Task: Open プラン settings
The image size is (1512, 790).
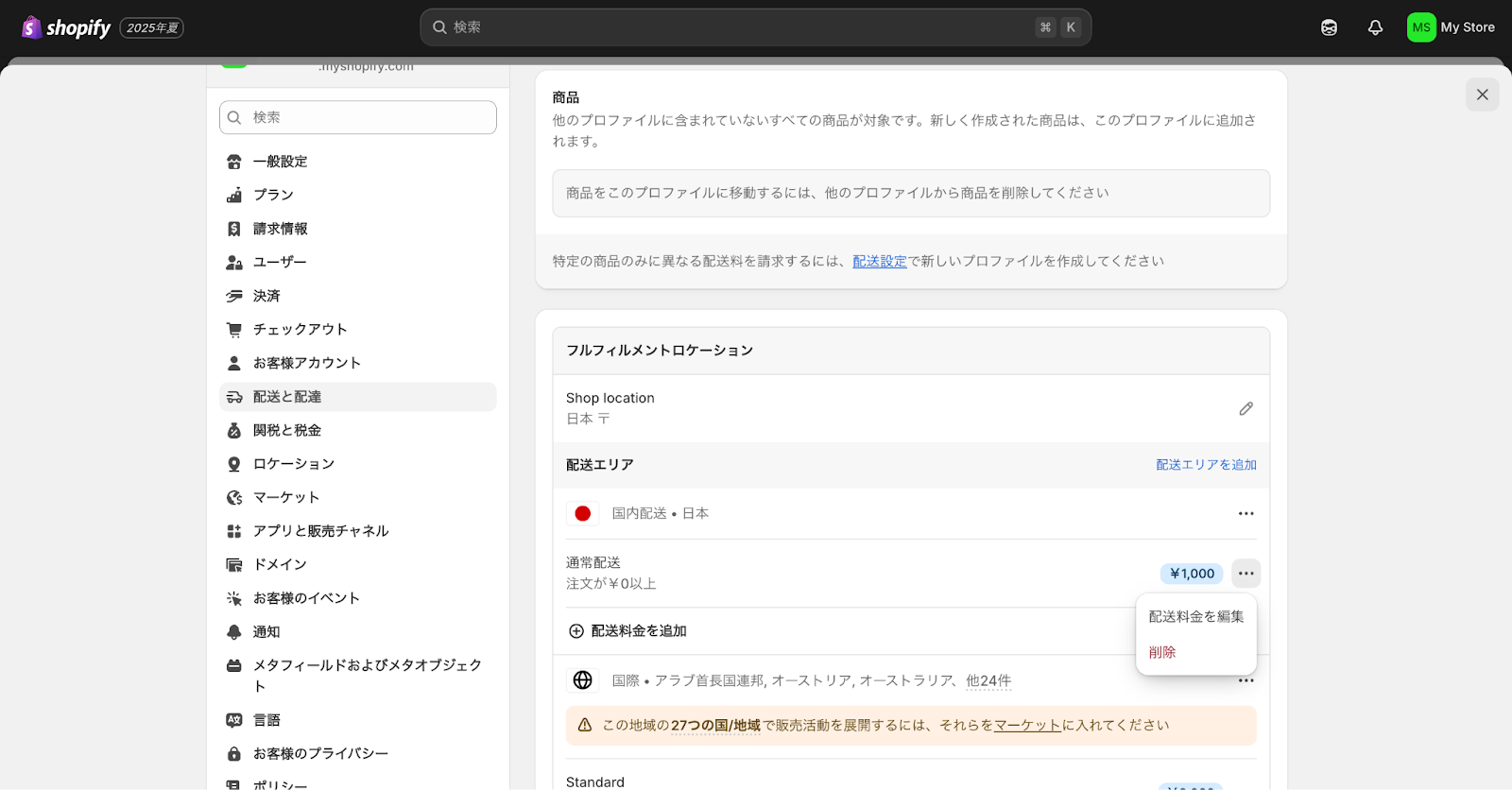Action: click(358, 195)
